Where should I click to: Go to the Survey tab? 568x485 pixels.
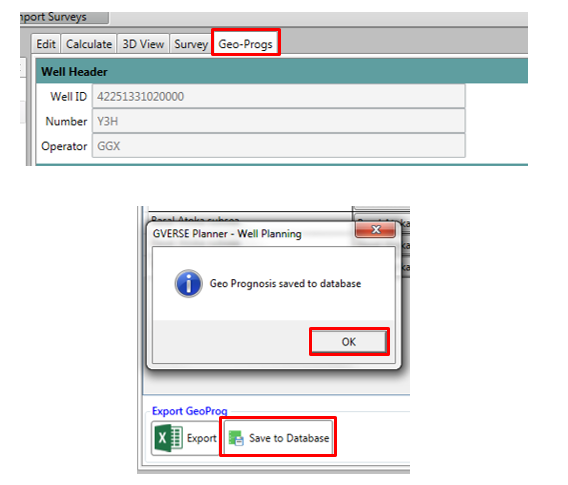click(191, 44)
